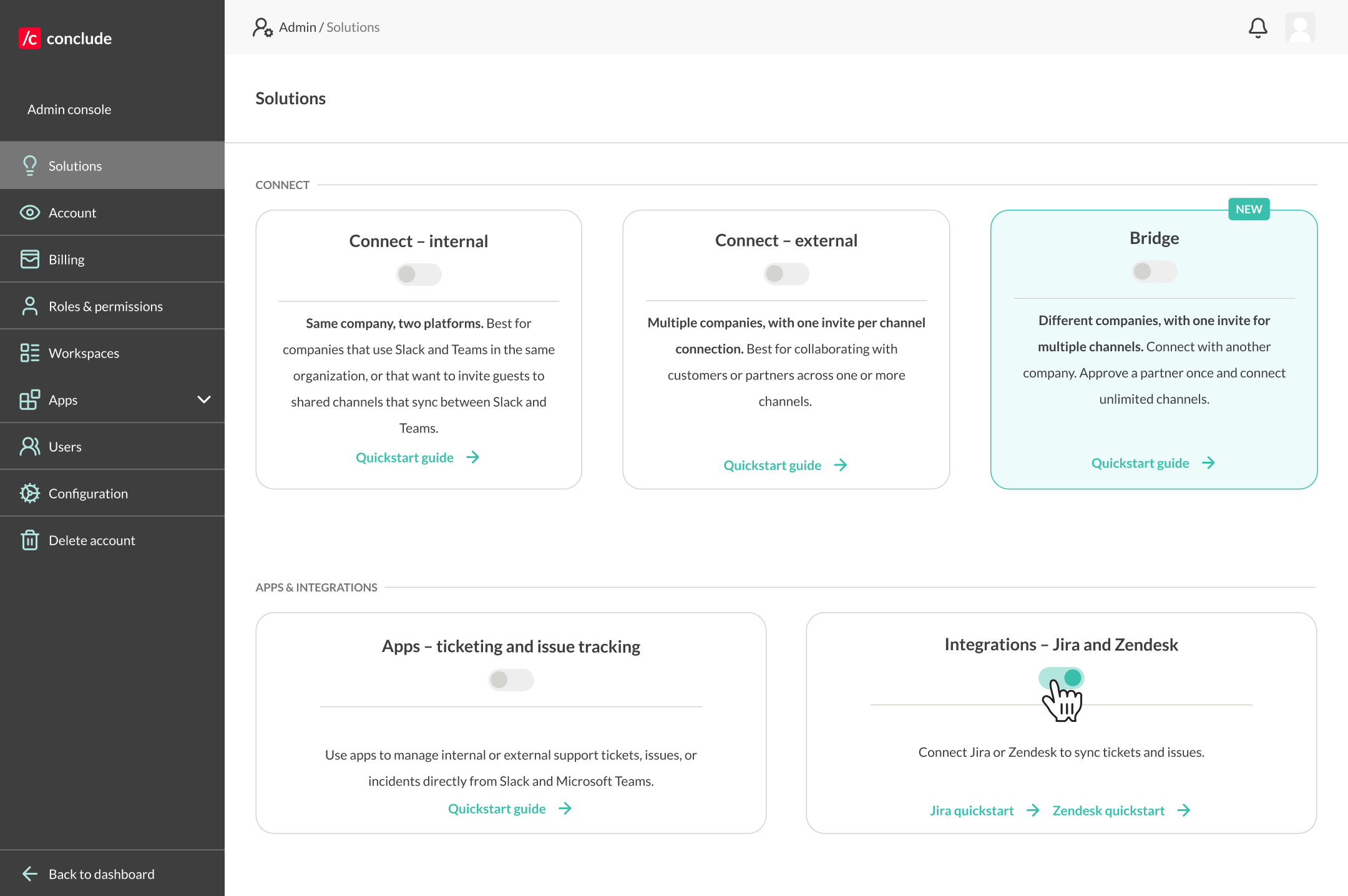Click the CONNECT section label
The image size is (1348, 896).
[282, 185]
